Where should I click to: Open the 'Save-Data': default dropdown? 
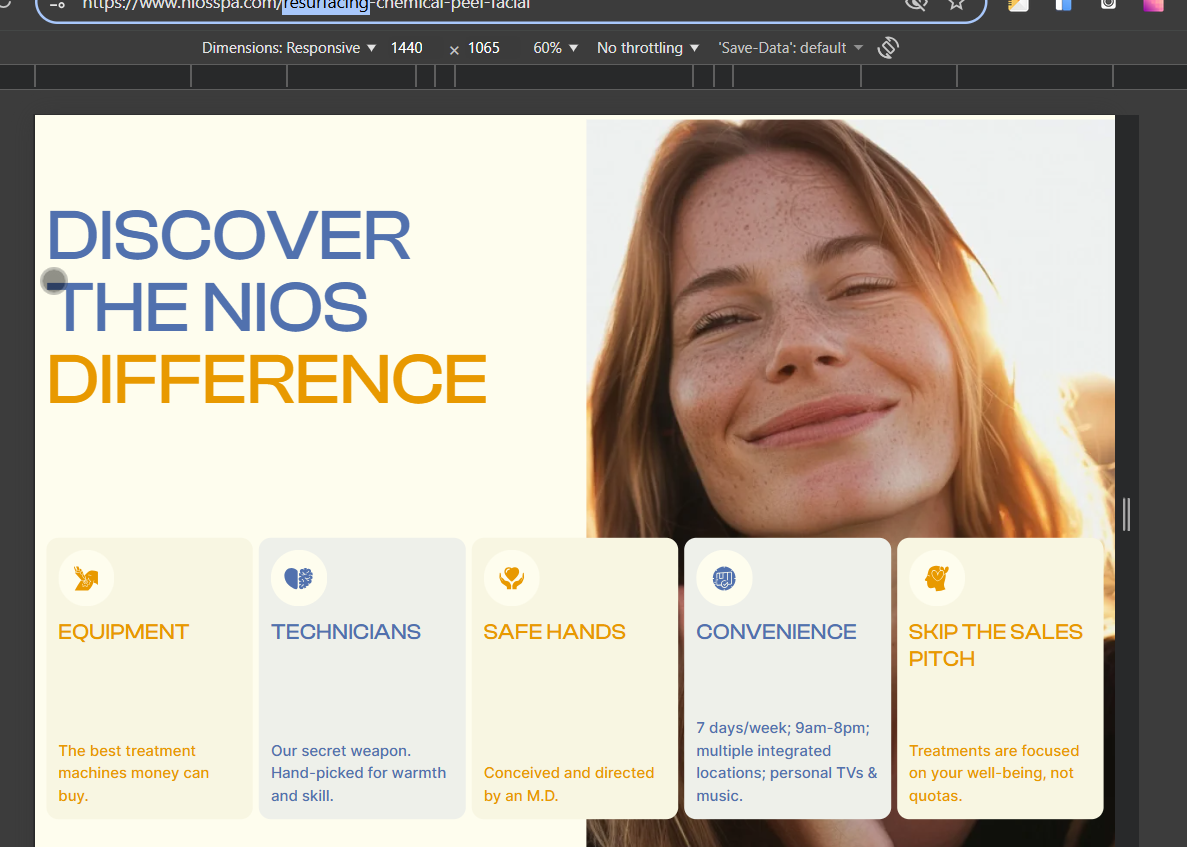(790, 48)
